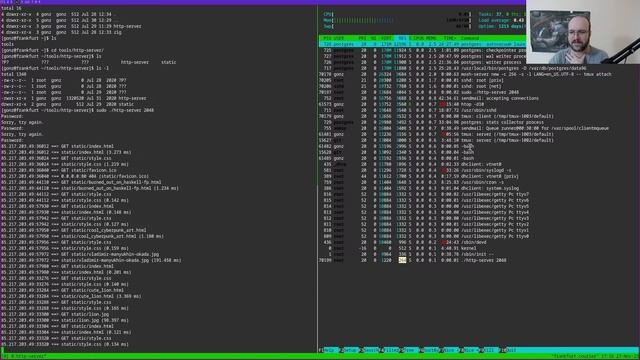Click the Tasks count in htop header
Screen dimensions: 640x360
[502, 14]
